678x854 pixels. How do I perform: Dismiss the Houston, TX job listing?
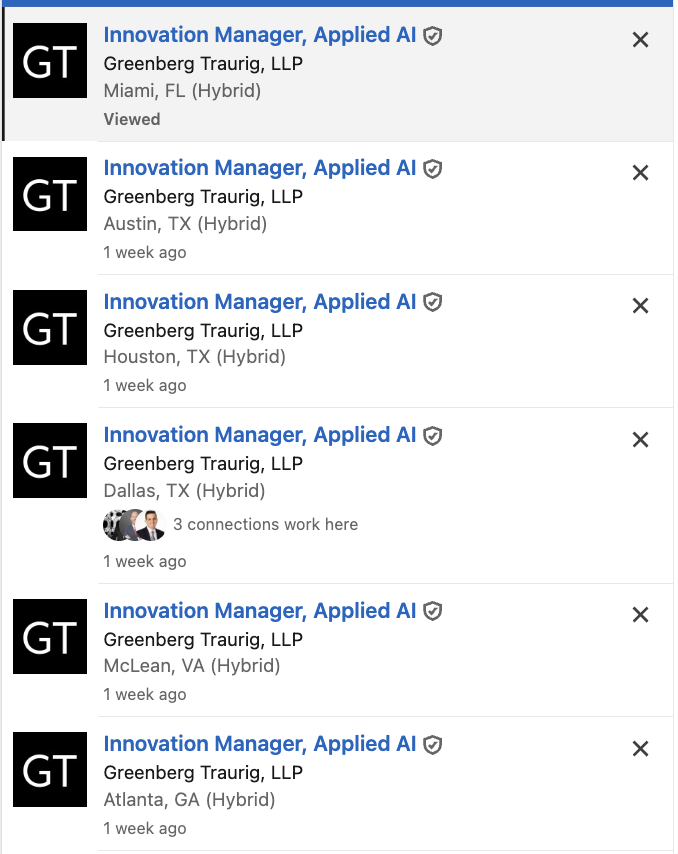tap(640, 305)
